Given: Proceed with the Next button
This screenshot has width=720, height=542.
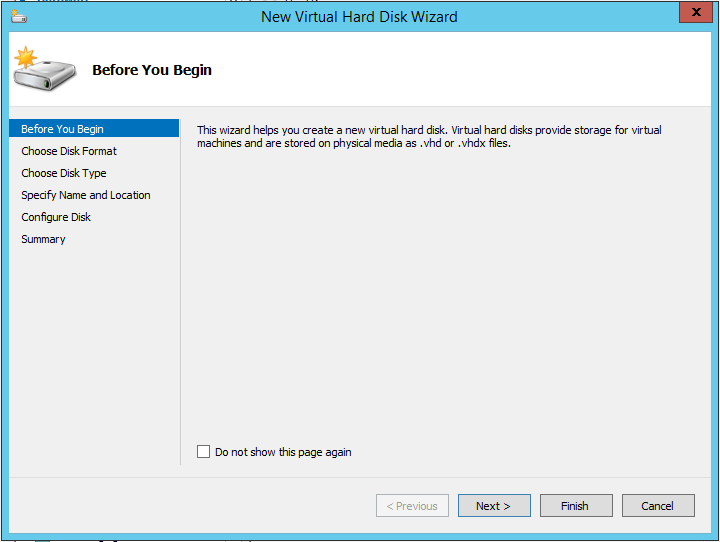Looking at the screenshot, I should (494, 506).
